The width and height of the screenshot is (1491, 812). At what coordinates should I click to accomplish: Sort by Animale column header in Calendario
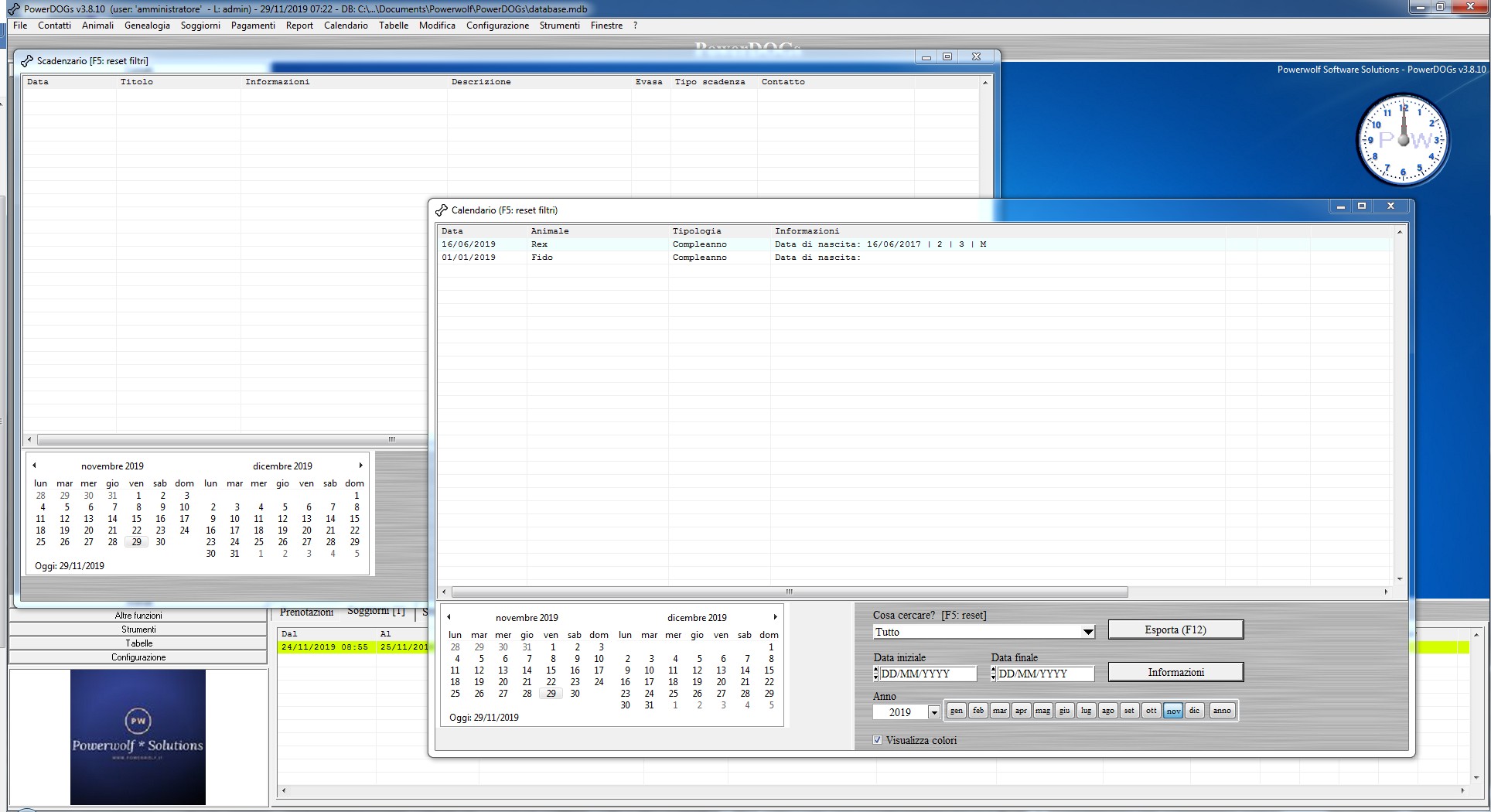(x=598, y=231)
